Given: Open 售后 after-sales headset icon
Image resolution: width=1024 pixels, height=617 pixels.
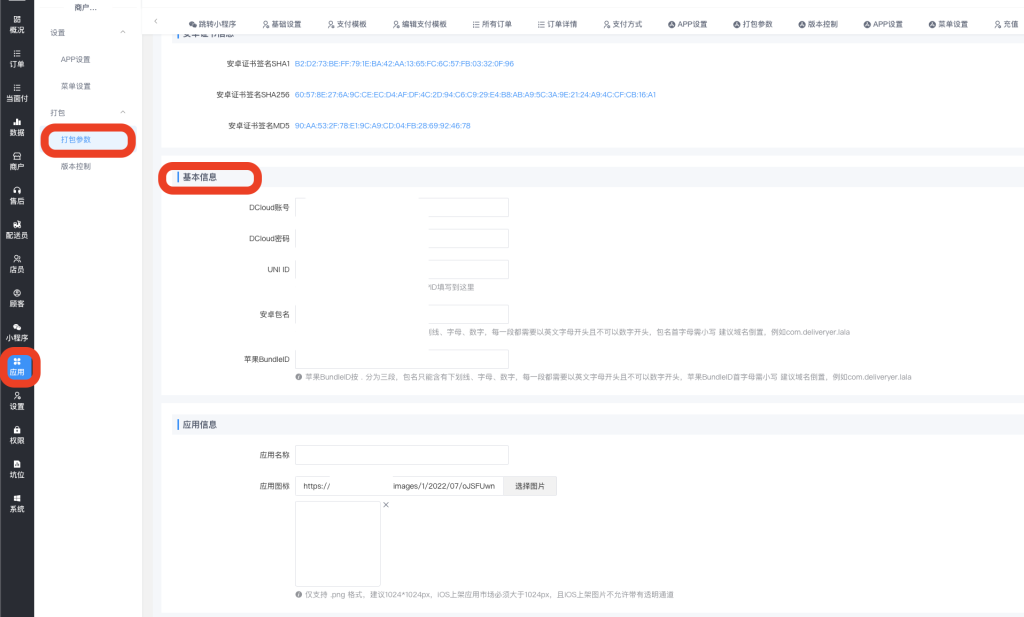Looking at the screenshot, I should (16, 195).
